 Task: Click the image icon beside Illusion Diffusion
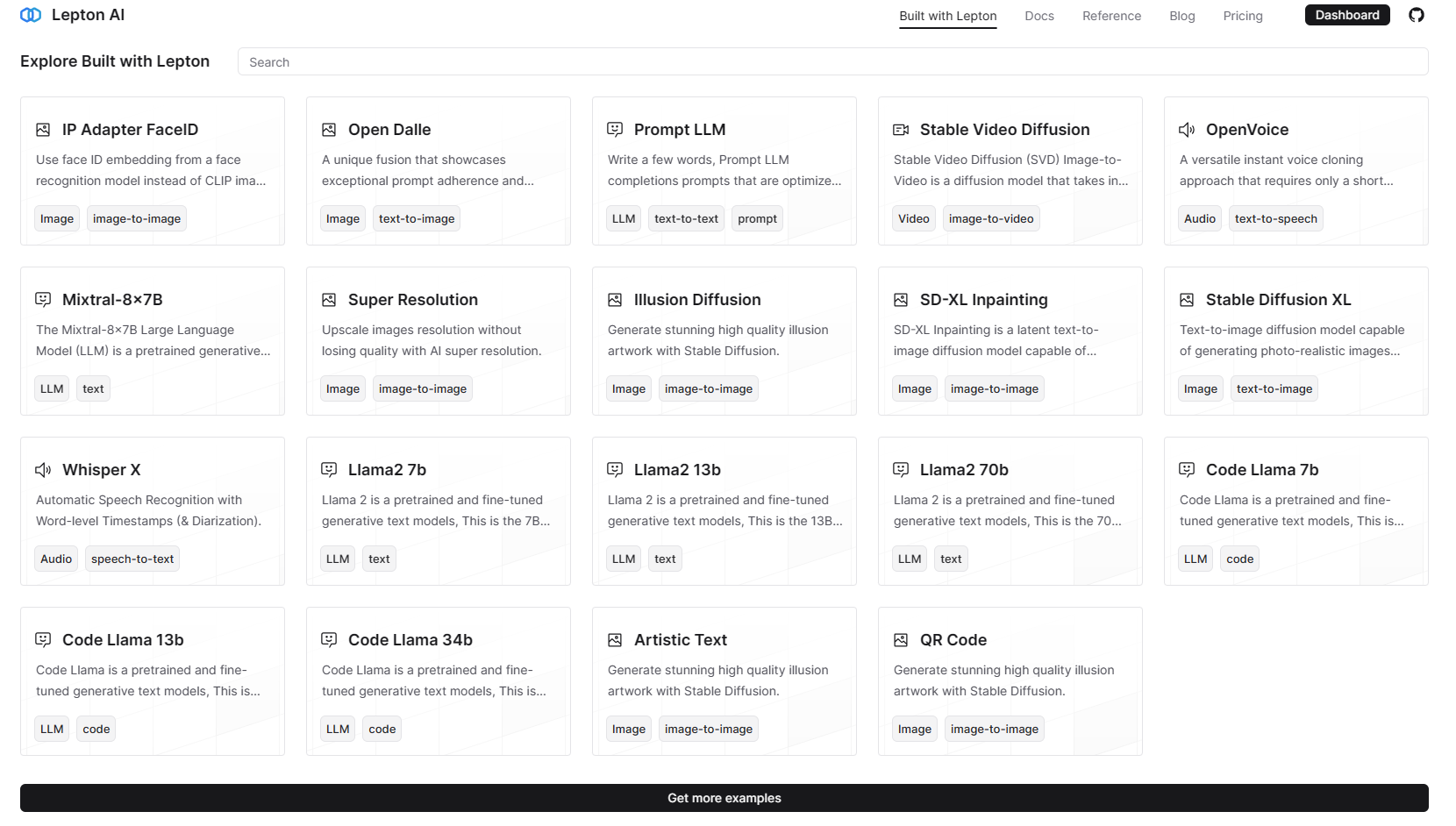tap(615, 300)
